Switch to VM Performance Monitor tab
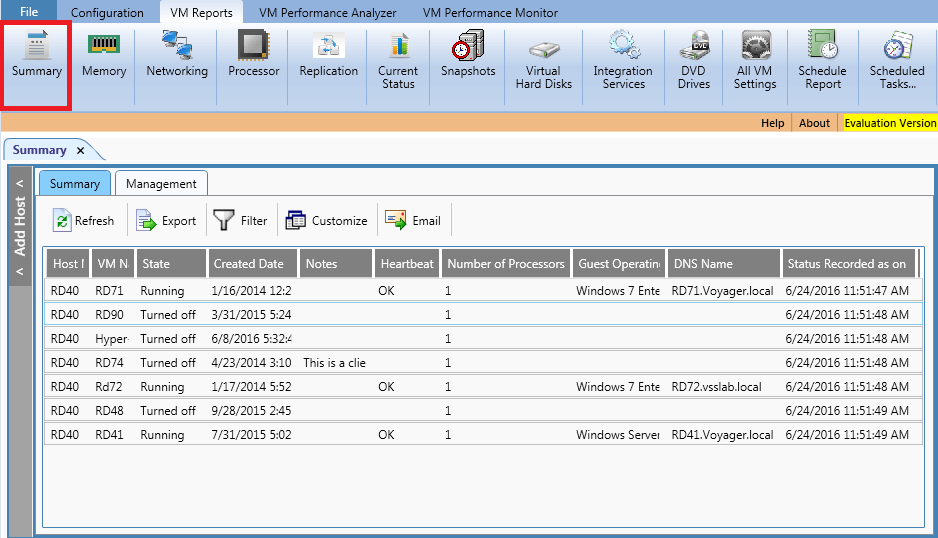 (x=490, y=13)
